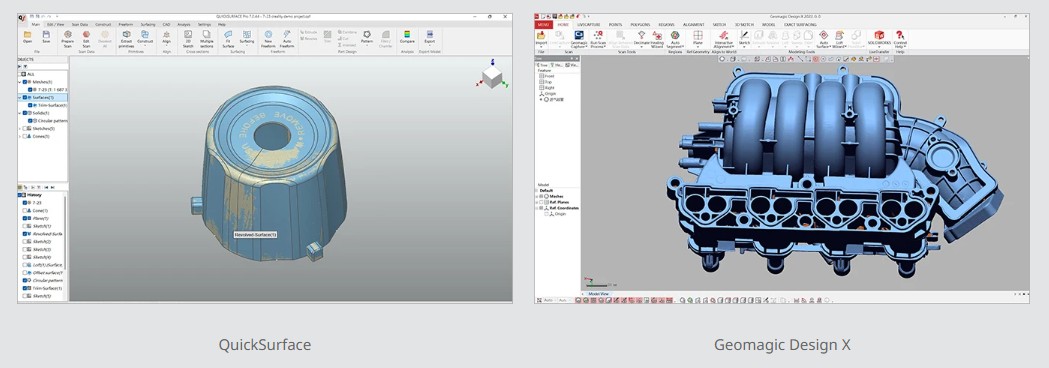Viewport: 1049px width, 368px height.
Task: Toggle the Plane(1) checkbox in QuickSurface History
Action: (25, 218)
